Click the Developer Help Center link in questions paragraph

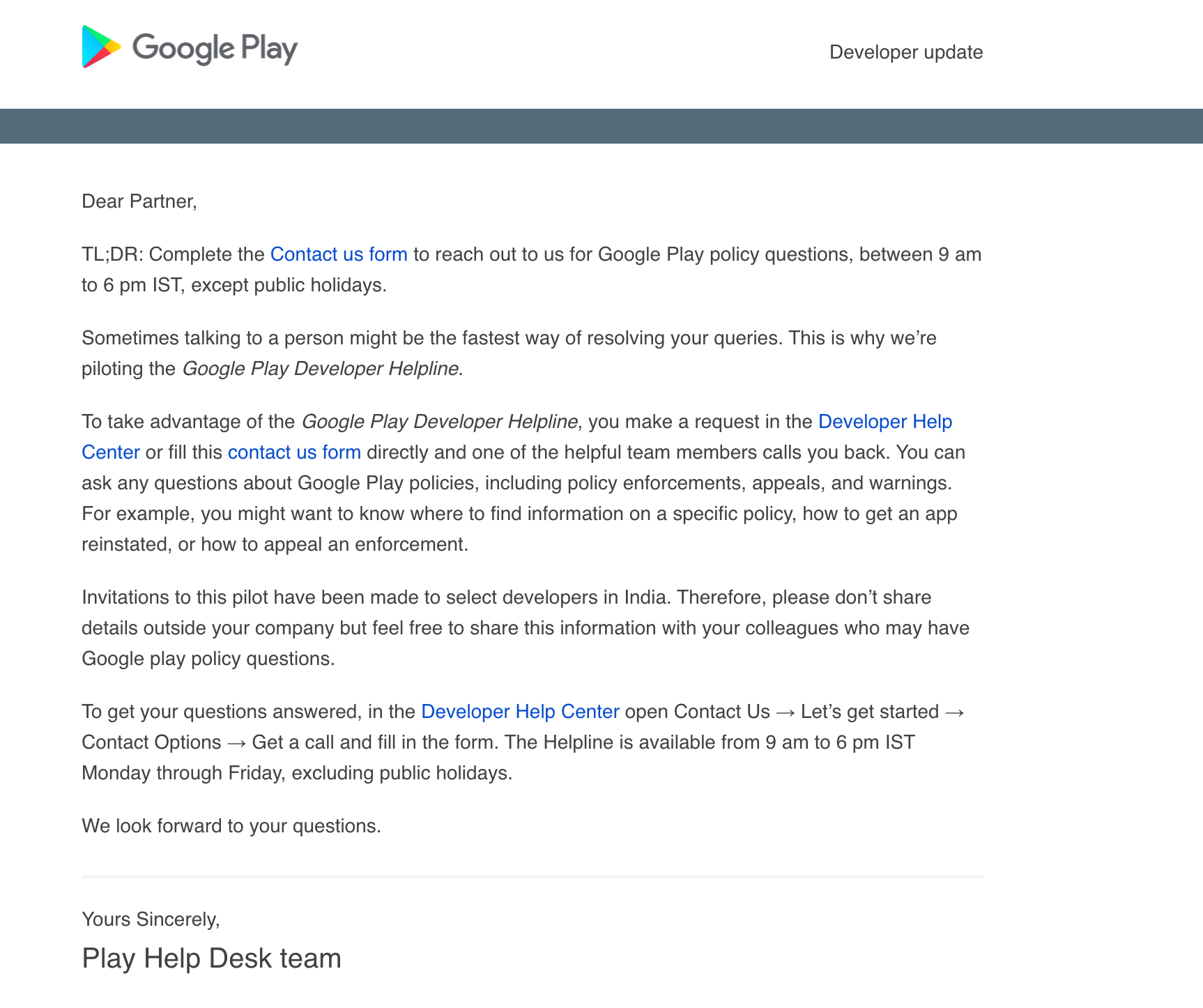pos(519,712)
